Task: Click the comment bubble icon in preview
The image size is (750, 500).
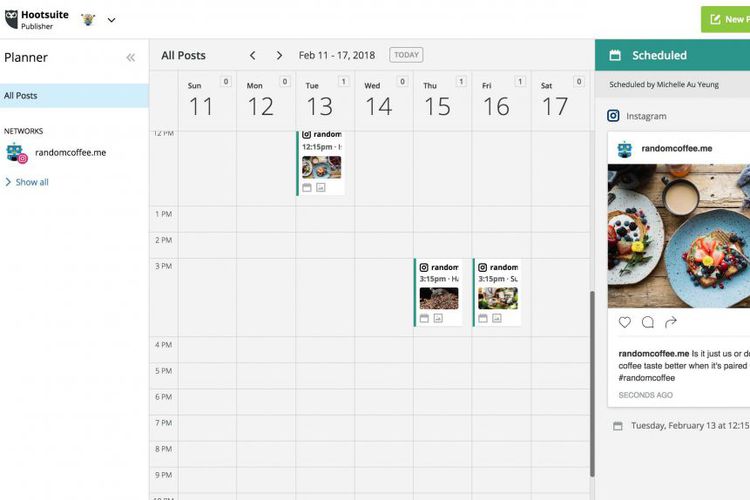Action: click(648, 322)
